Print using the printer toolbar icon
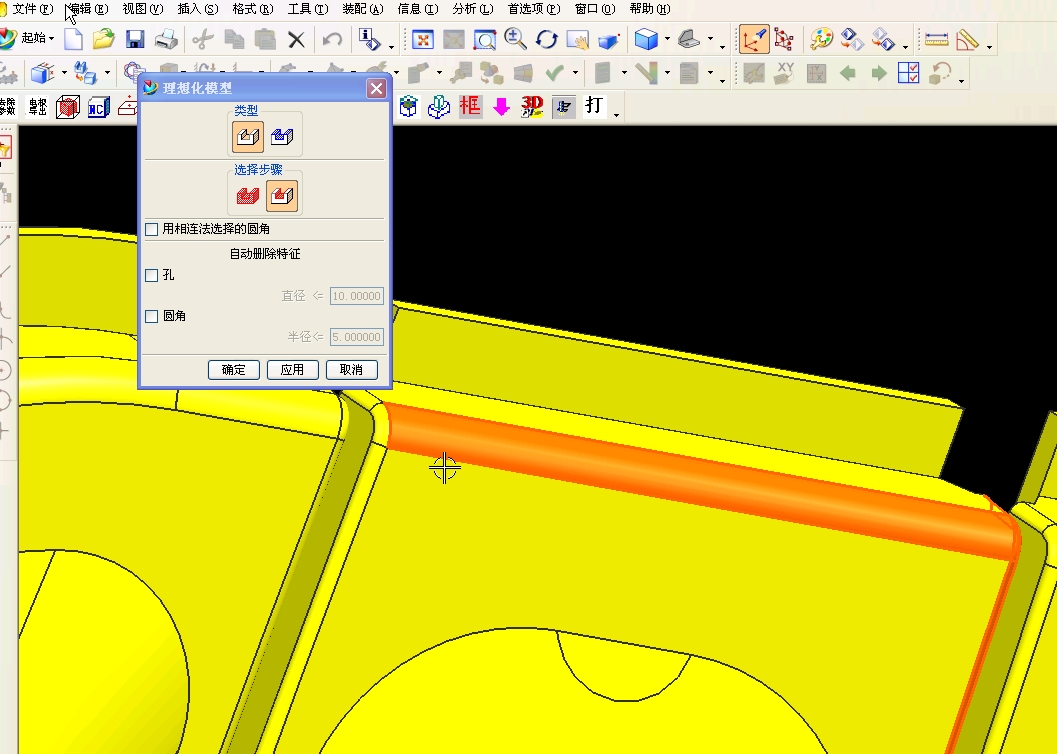The height and width of the screenshot is (754, 1057). 166,39
